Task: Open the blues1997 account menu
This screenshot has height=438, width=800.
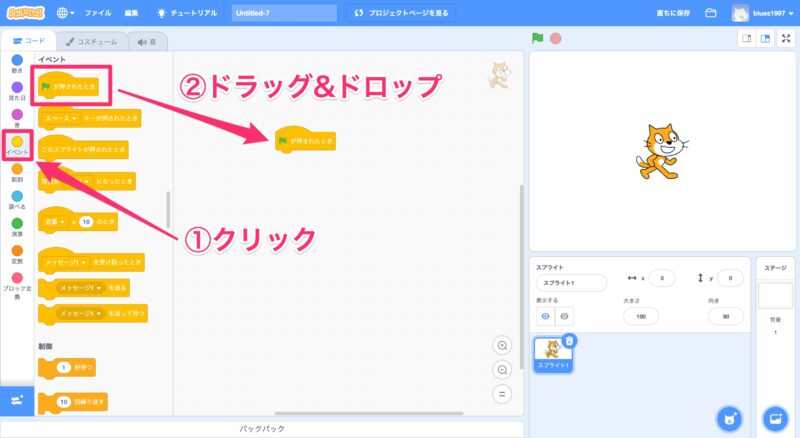Action: [767, 13]
